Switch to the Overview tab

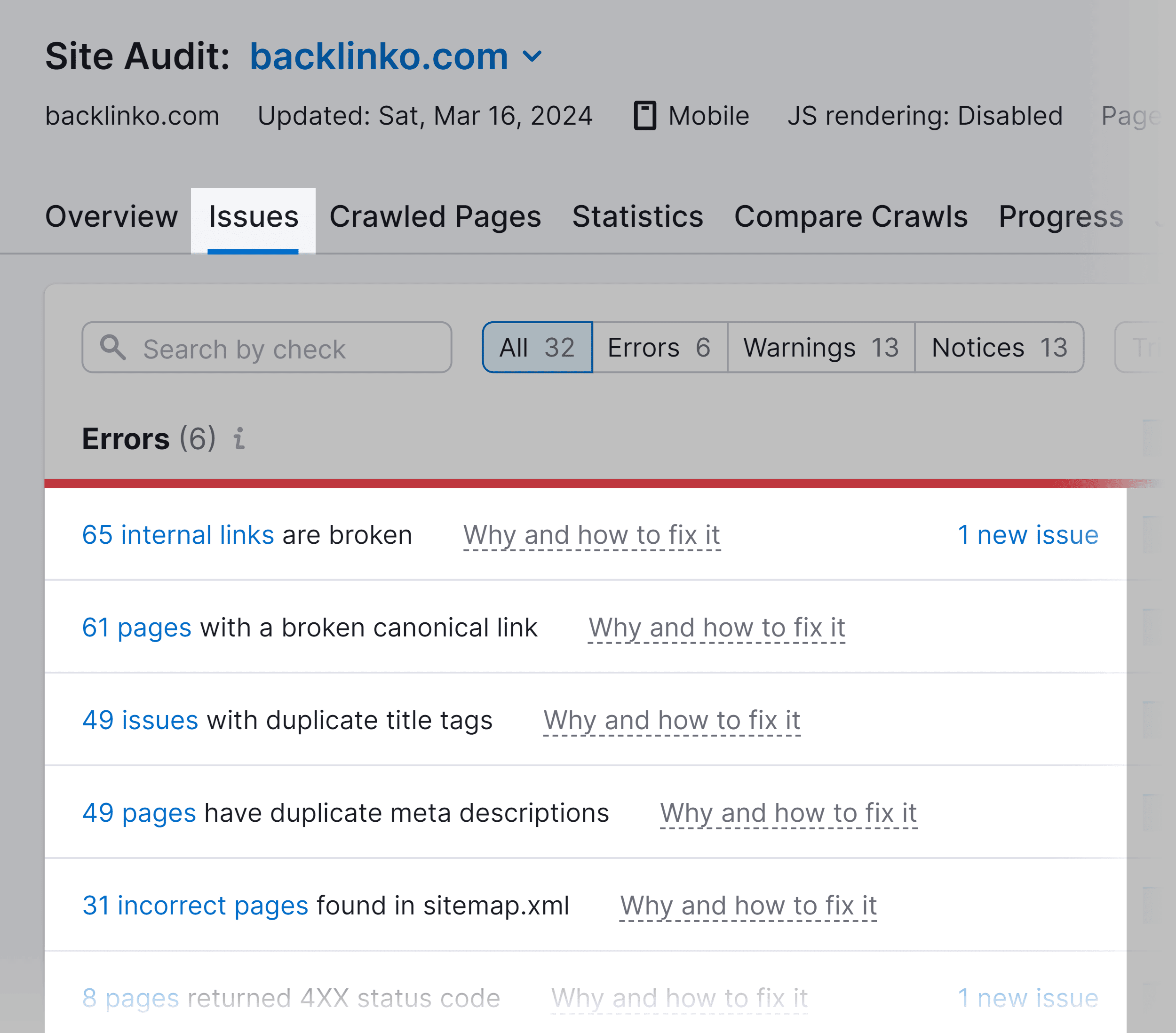click(111, 217)
